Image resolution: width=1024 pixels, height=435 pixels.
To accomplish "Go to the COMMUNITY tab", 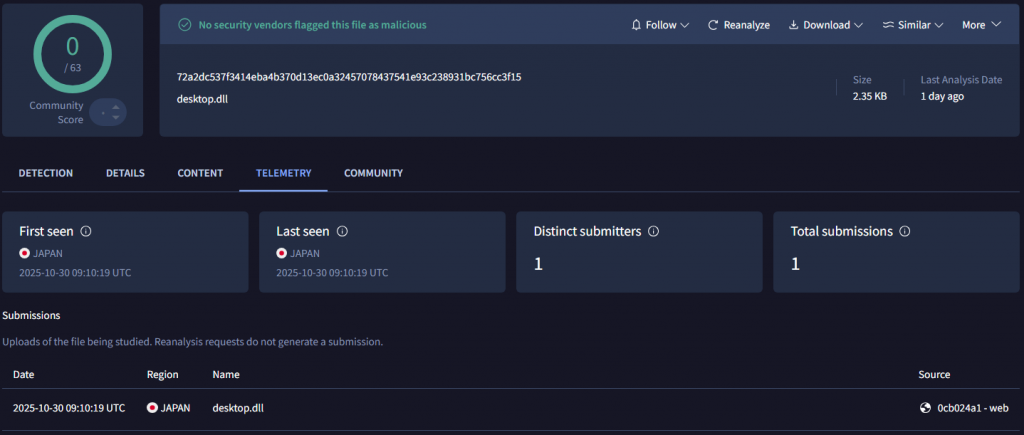I will [373, 173].
